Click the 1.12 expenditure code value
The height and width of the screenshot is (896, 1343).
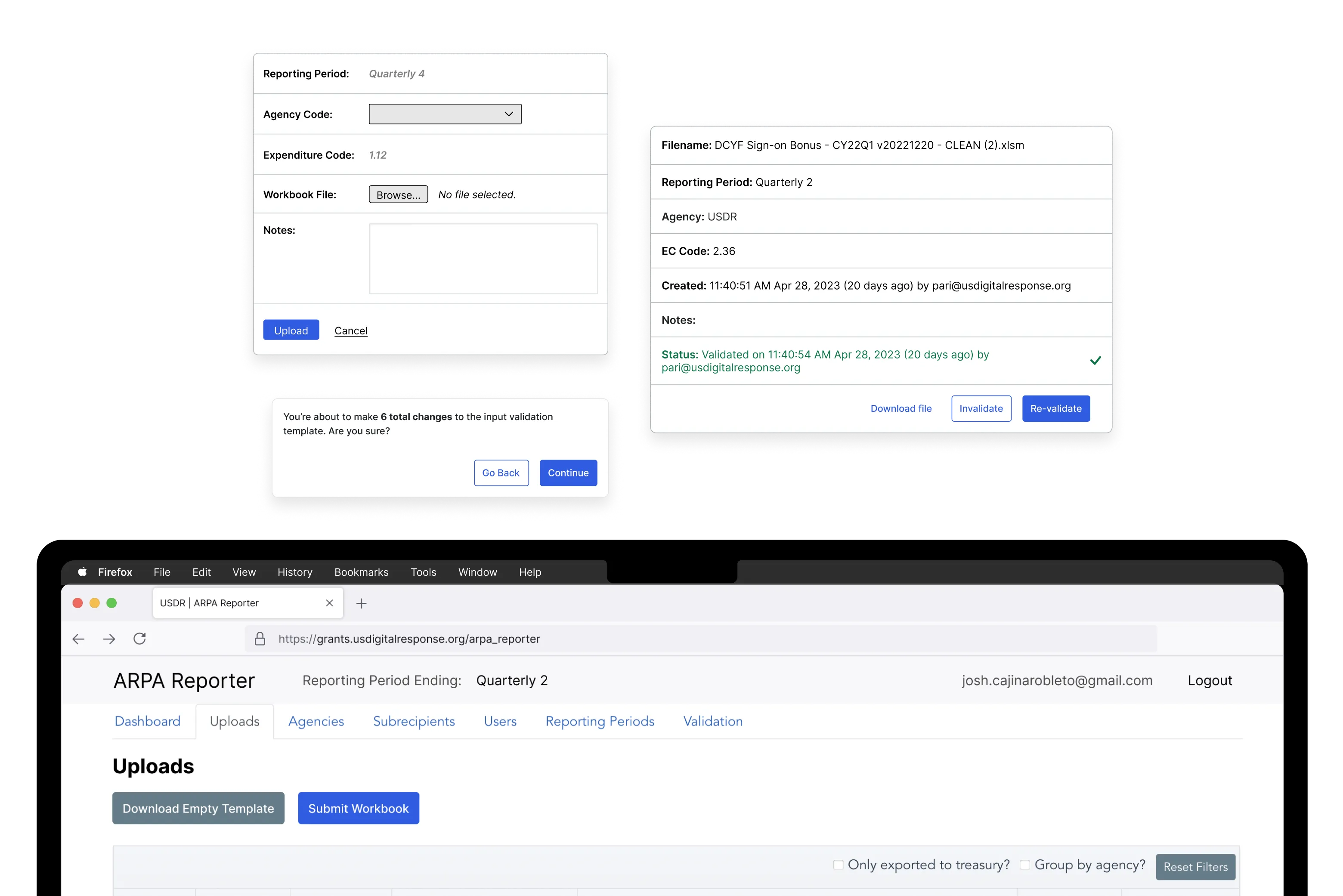click(378, 155)
